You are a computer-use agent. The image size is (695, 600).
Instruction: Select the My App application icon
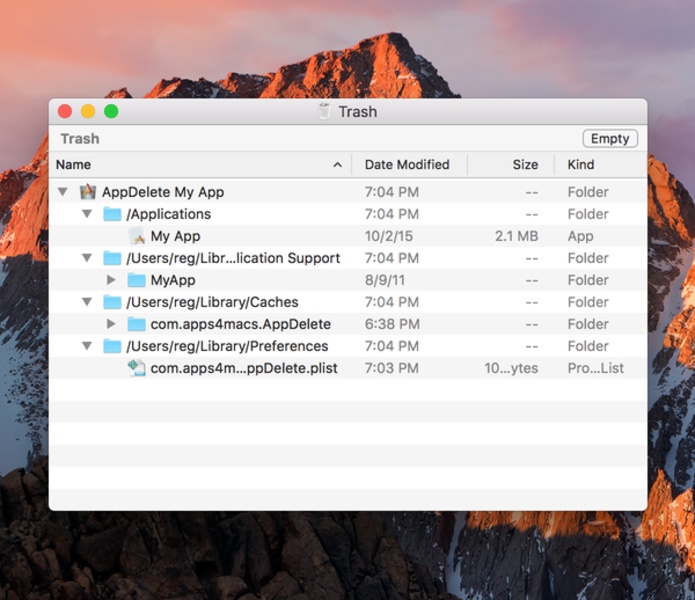(x=137, y=236)
